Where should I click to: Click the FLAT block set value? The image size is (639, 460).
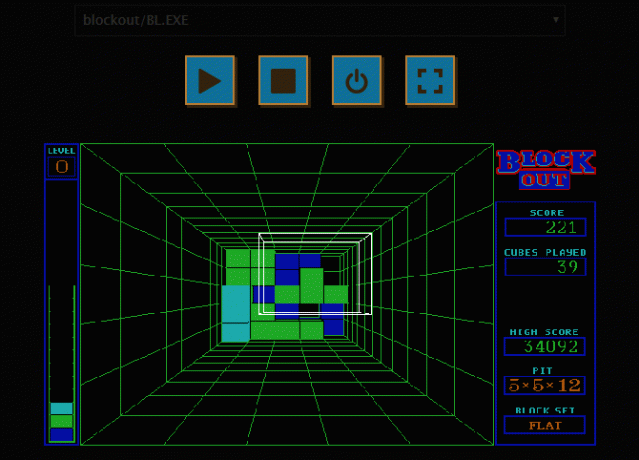click(x=545, y=425)
